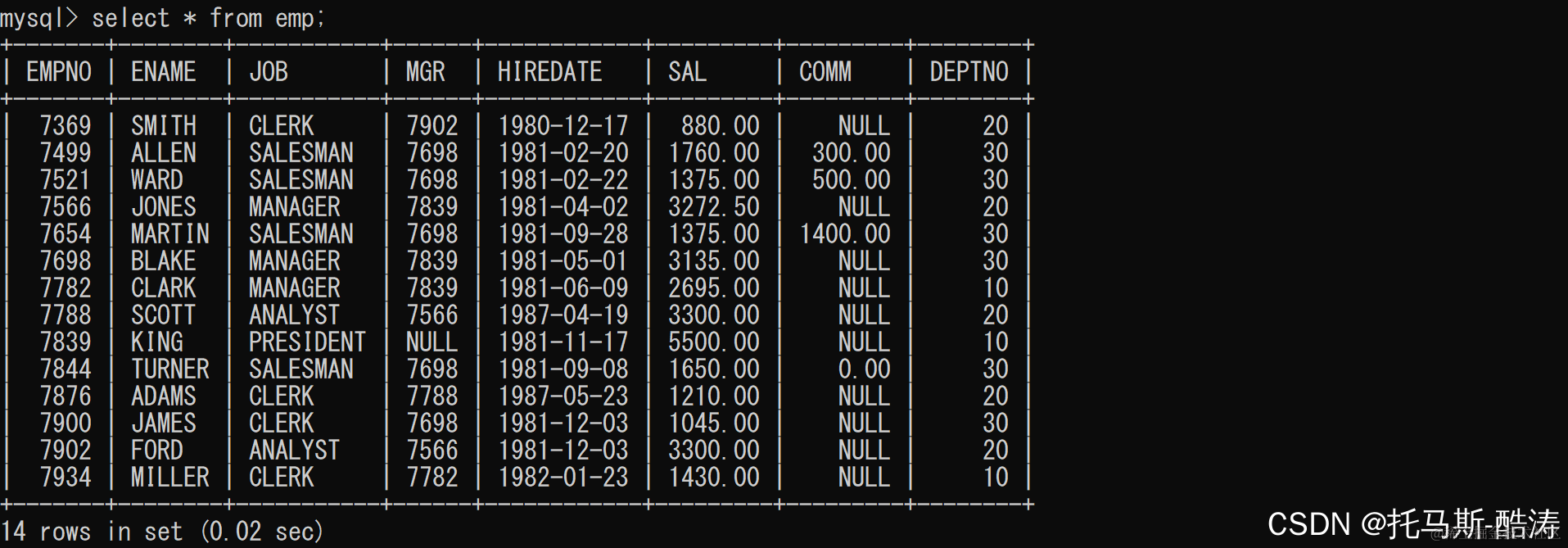Select the name TURNER
Screen dimensions: 1568x548
click(170, 369)
